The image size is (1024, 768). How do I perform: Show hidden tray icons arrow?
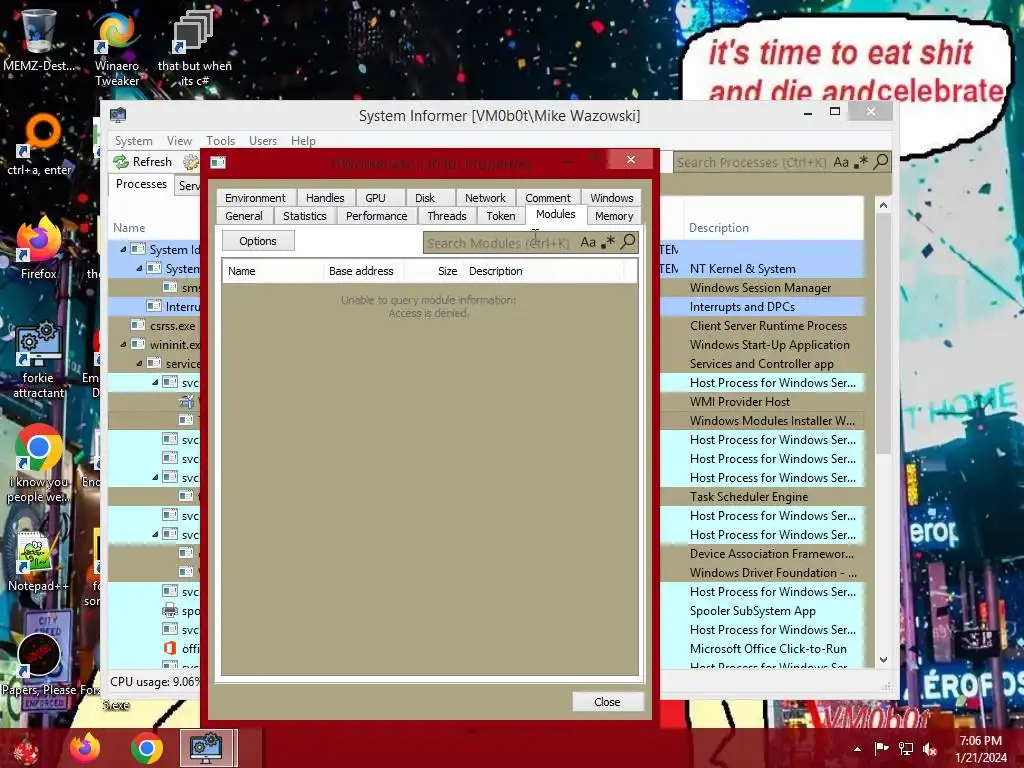(857, 749)
